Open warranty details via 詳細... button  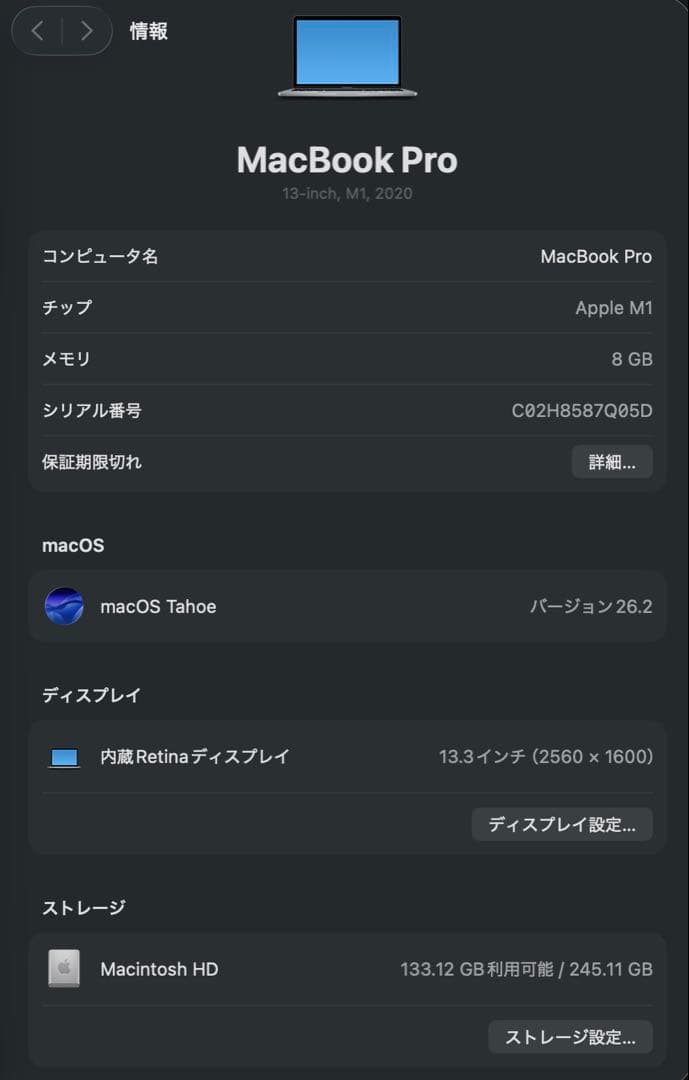[x=611, y=461]
